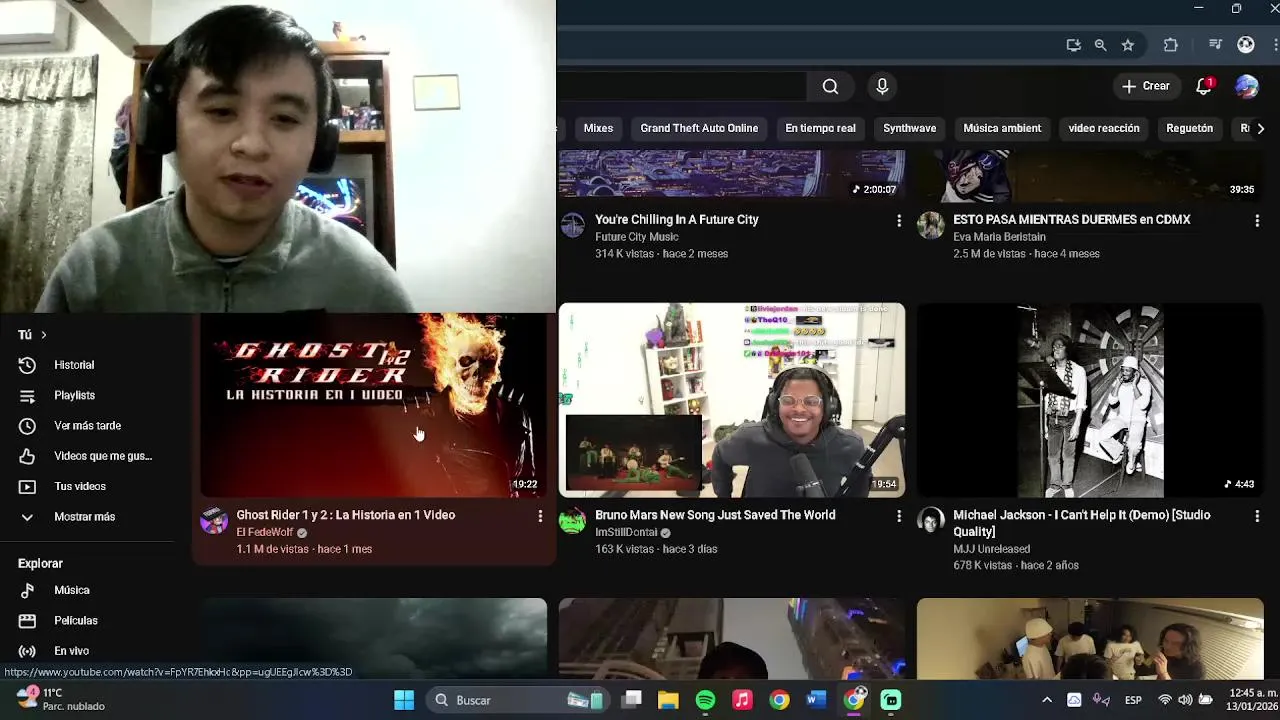
Task: Open options menu for Bruno Mars video
Action: (x=898, y=516)
